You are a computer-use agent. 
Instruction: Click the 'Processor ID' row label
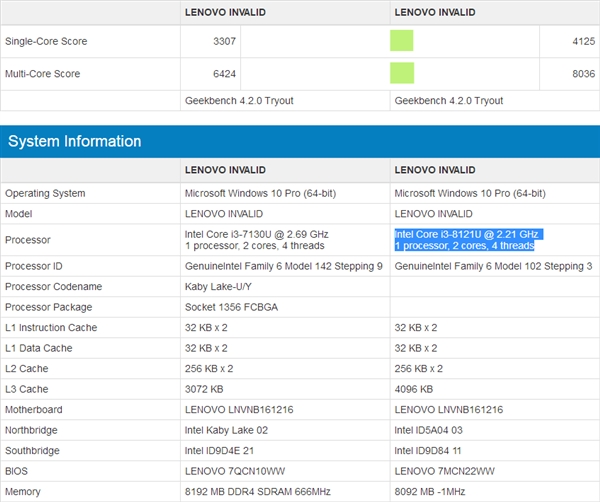tap(34, 266)
